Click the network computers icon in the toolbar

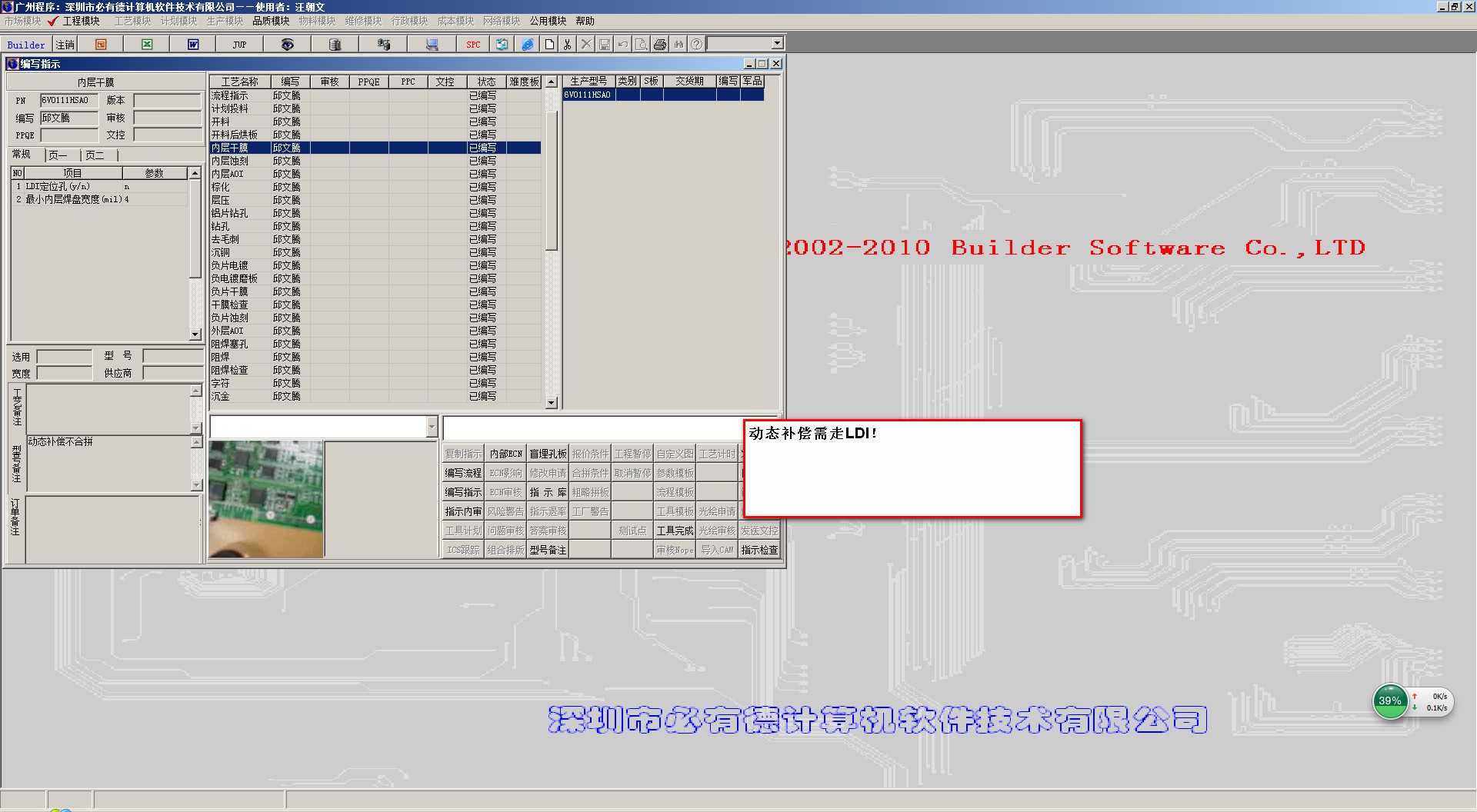(x=383, y=45)
